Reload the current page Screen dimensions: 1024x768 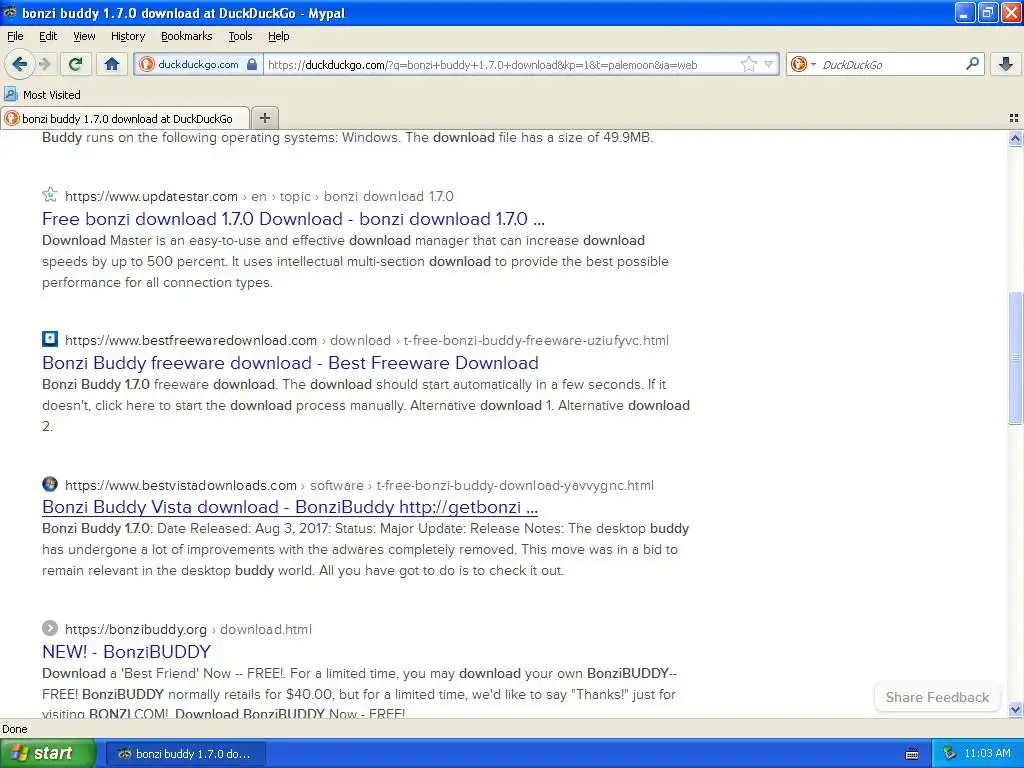(76, 64)
